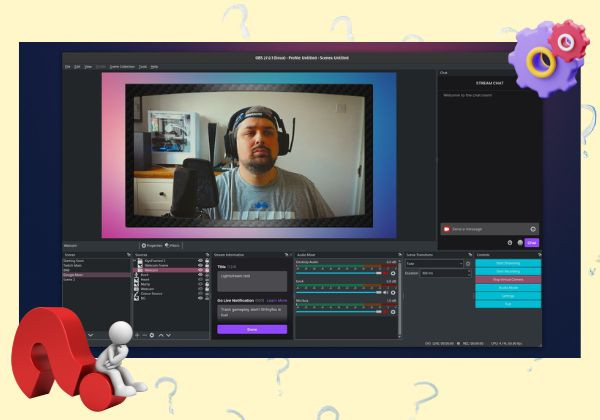The image size is (600, 420).
Task: Expand the top group in Sources list
Action: [x=135, y=260]
